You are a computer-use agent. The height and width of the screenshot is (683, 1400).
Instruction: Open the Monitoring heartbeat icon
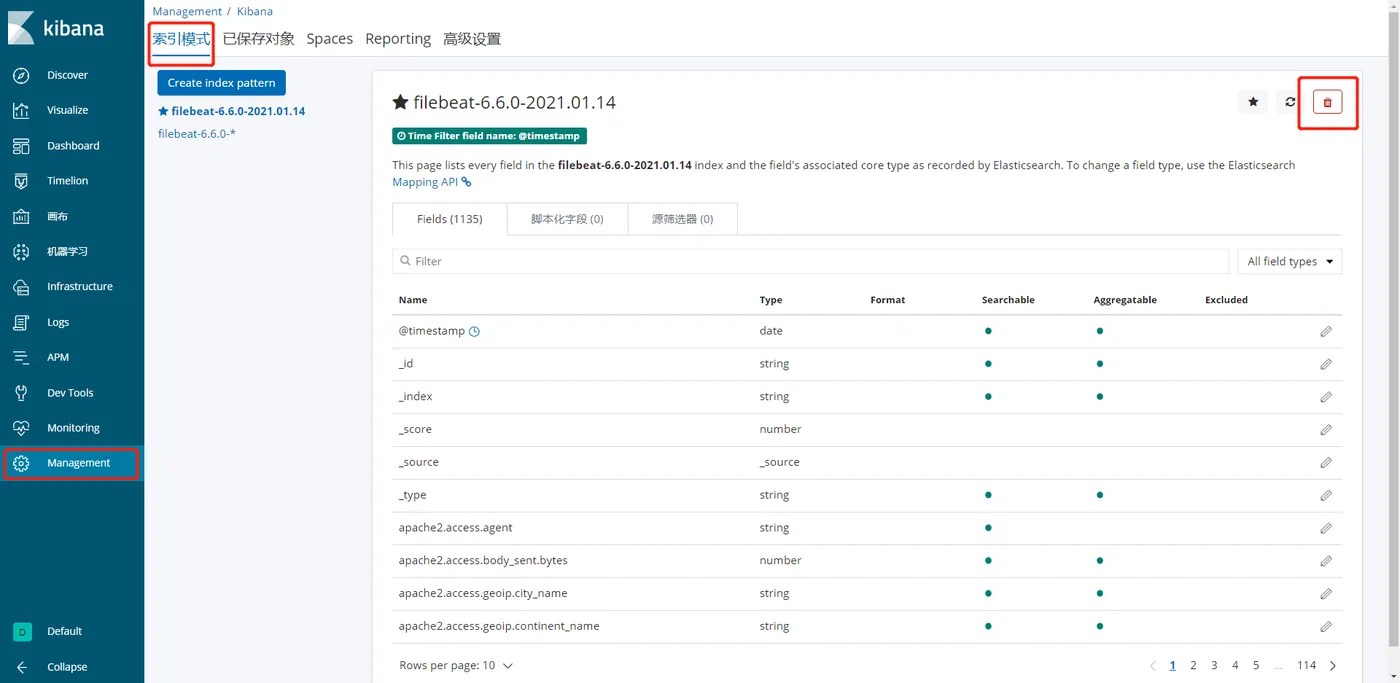coord(21,428)
